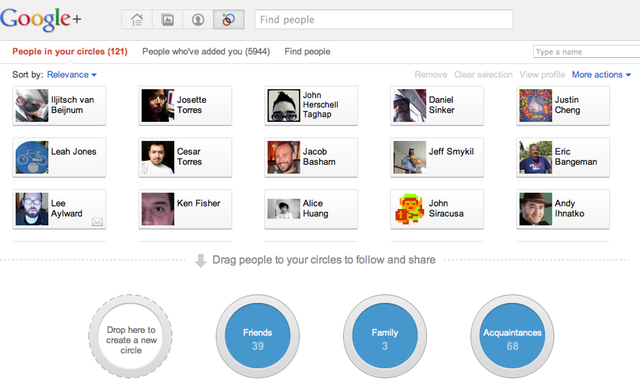Select Daniel Sinker's avatar photo
The width and height of the screenshot is (640, 384).
click(x=410, y=106)
